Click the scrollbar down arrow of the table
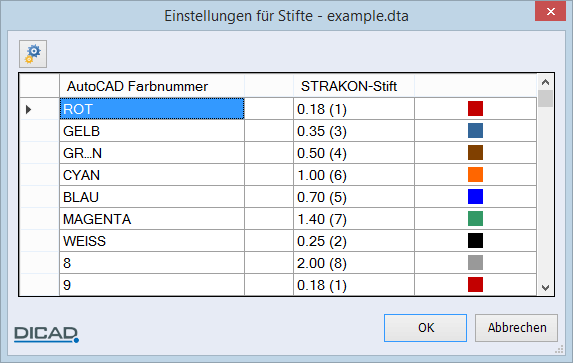573x363 pixels. coord(546,288)
